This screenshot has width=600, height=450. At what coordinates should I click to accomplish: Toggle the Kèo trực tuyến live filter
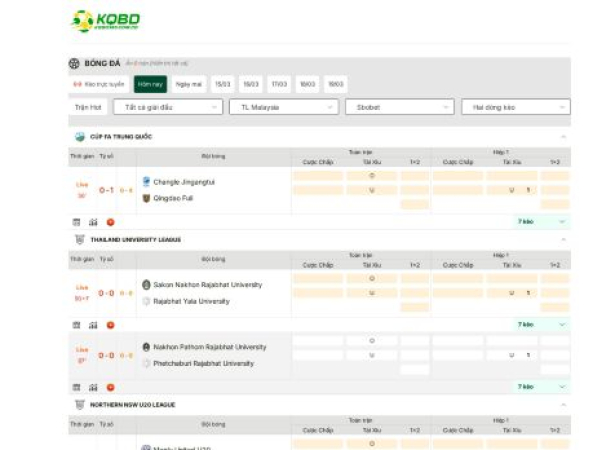coord(99,84)
